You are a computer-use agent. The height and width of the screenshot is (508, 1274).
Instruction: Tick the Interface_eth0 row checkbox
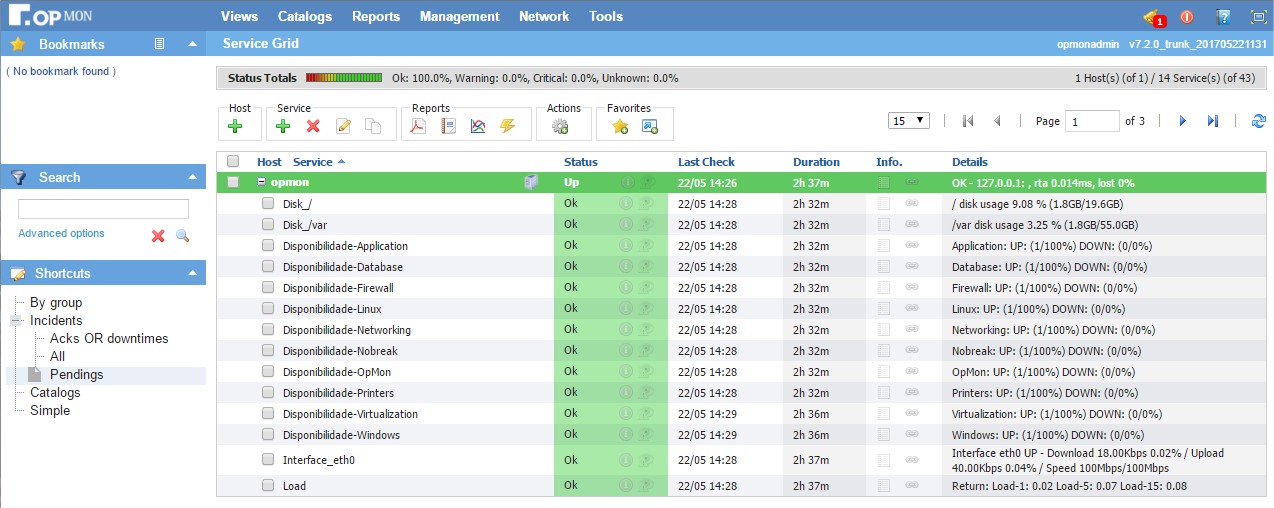click(x=268, y=460)
